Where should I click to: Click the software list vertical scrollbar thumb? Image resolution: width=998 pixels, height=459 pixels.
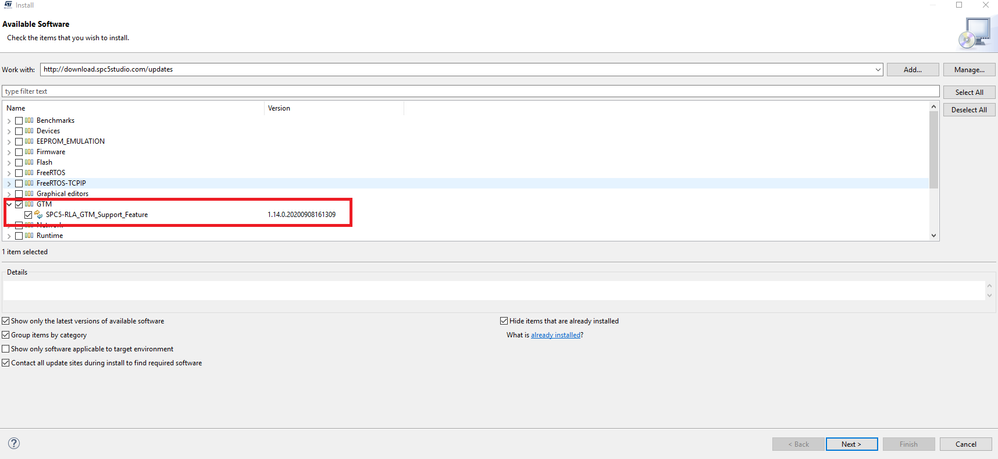tap(934, 150)
